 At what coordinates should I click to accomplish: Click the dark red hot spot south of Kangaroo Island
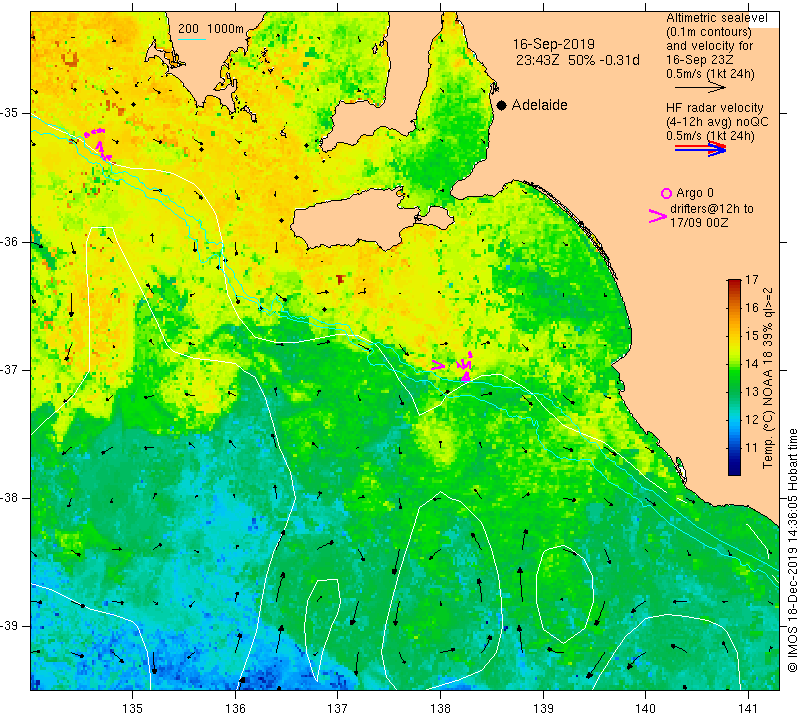[x=341, y=279]
